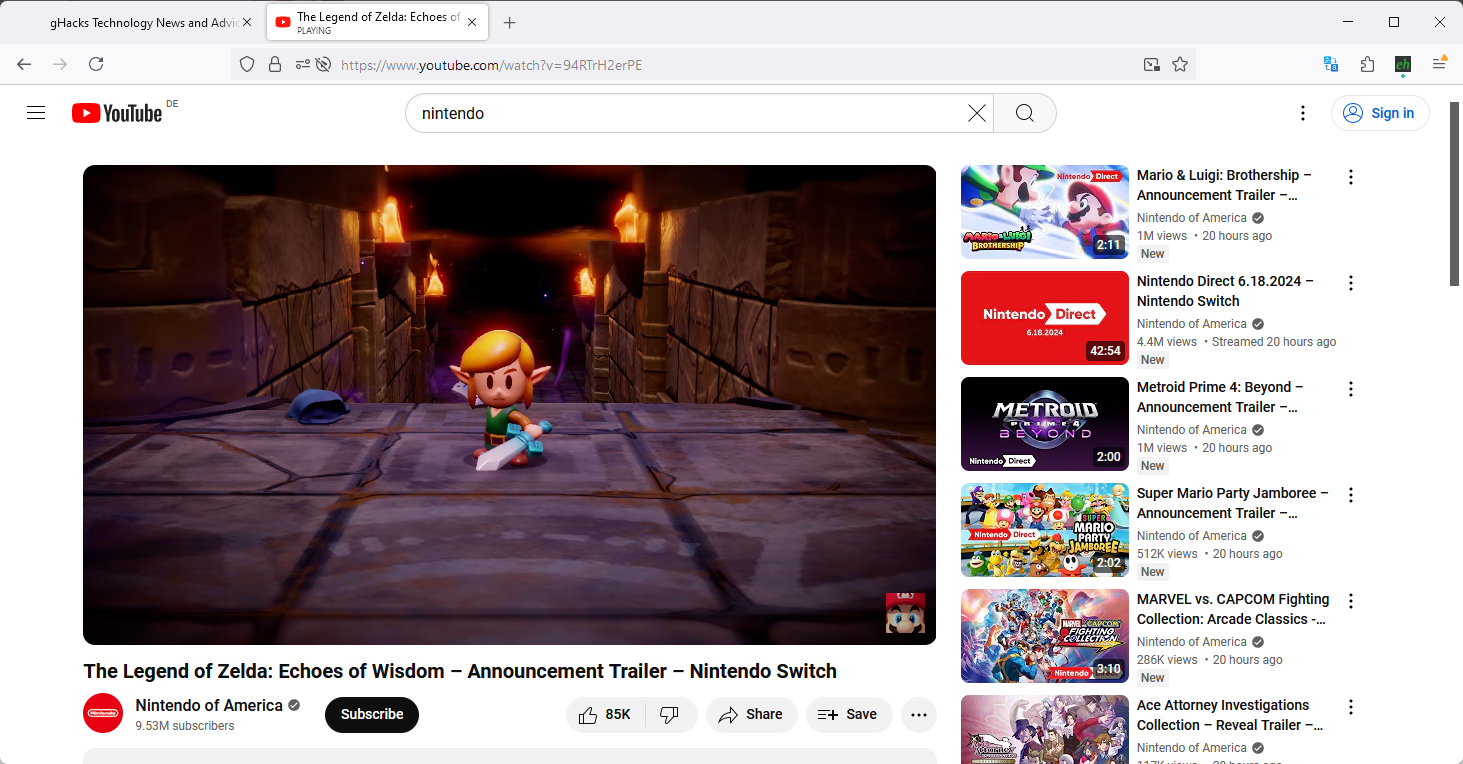Open options menu for Mario & Luigi video
The image size is (1463, 764).
pos(1351,177)
